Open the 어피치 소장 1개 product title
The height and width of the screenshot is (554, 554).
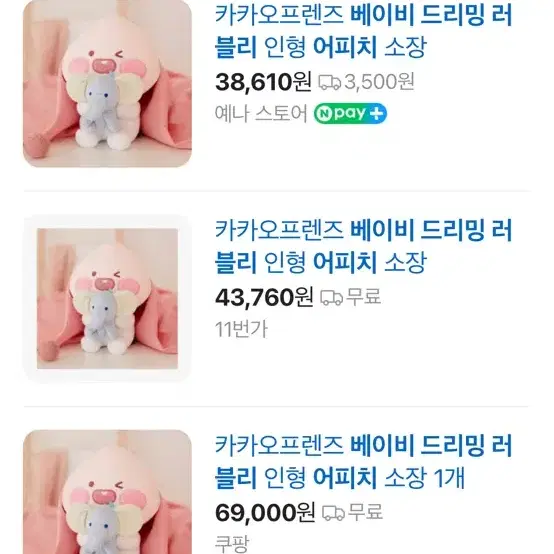coord(364,461)
